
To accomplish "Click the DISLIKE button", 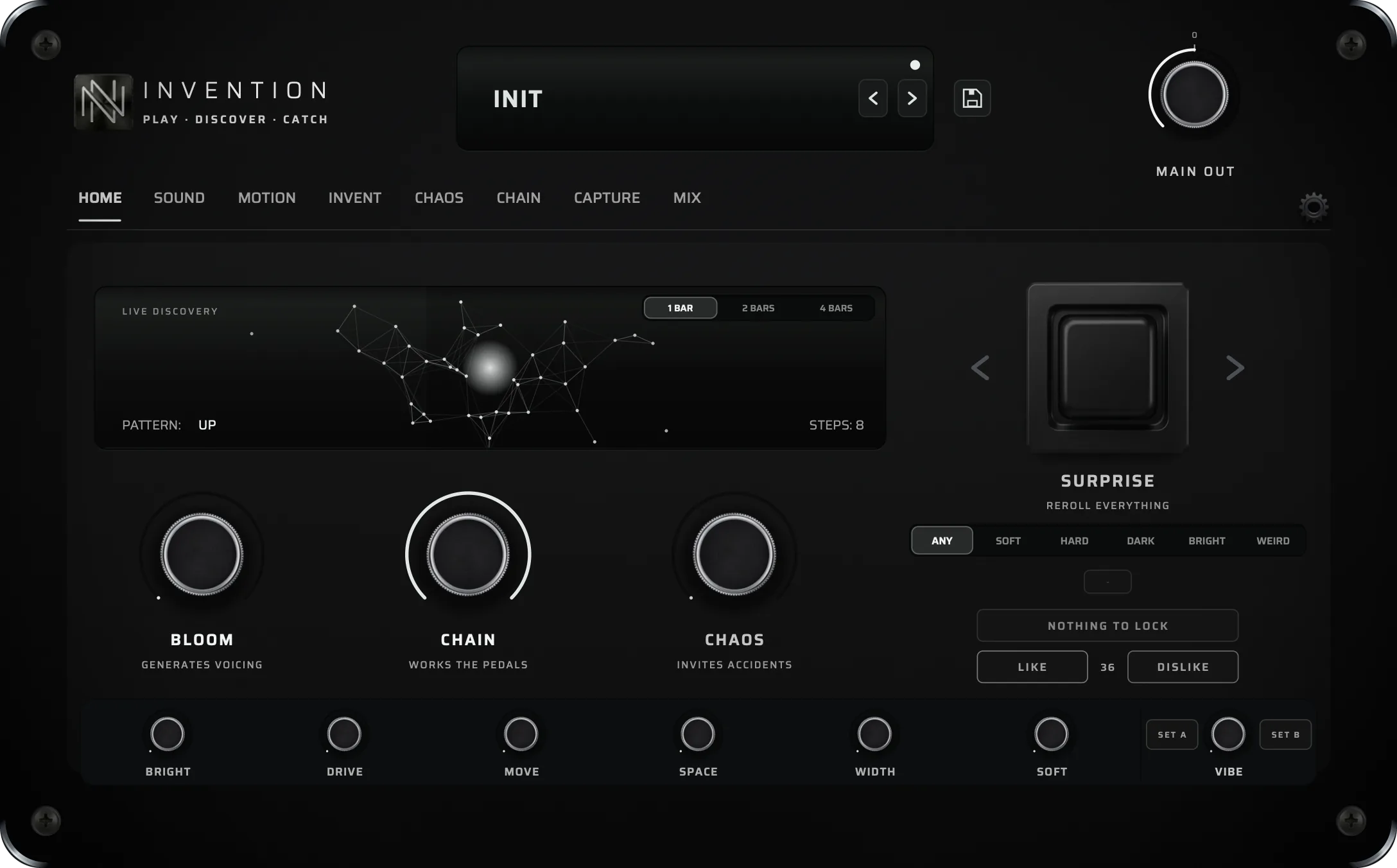I will click(x=1183, y=667).
